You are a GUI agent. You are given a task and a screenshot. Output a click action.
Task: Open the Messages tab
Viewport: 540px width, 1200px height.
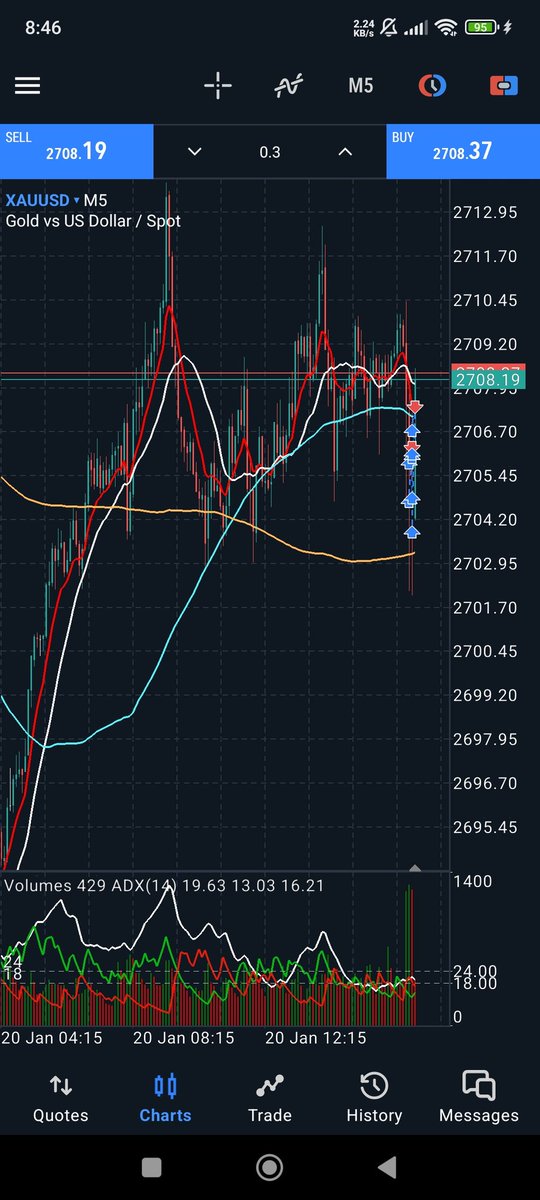point(479,1097)
